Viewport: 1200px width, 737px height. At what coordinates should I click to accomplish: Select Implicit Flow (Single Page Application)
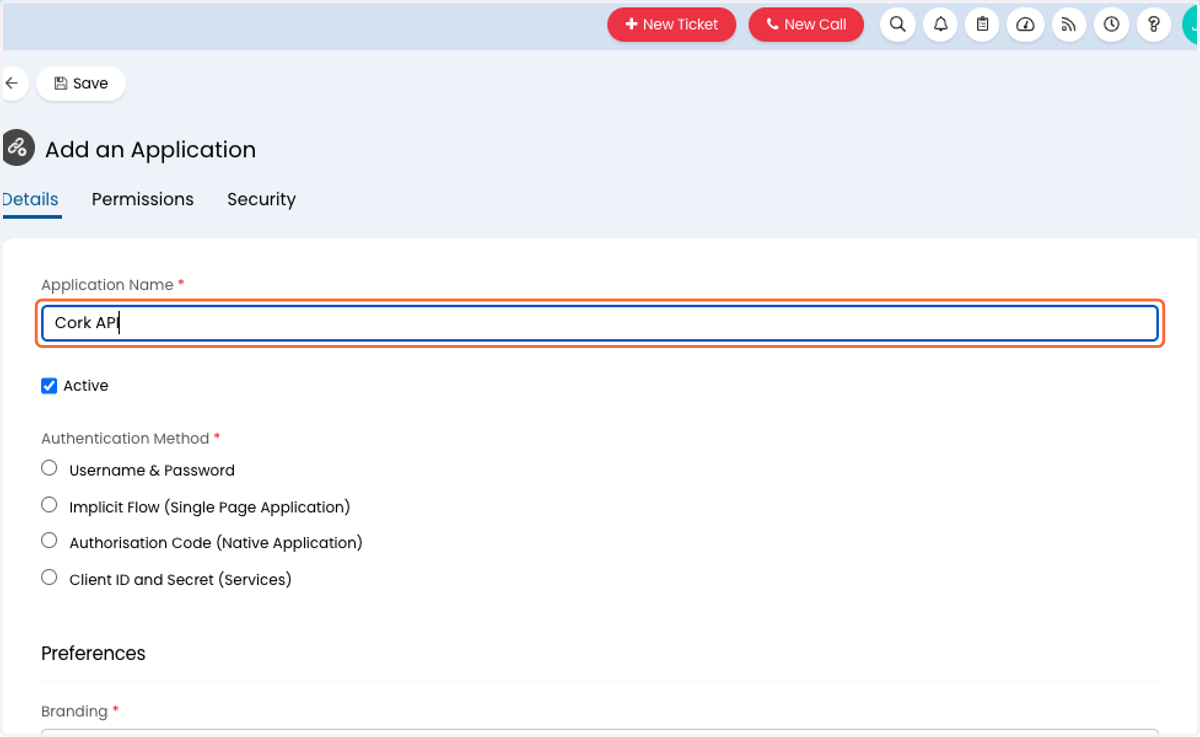point(49,504)
